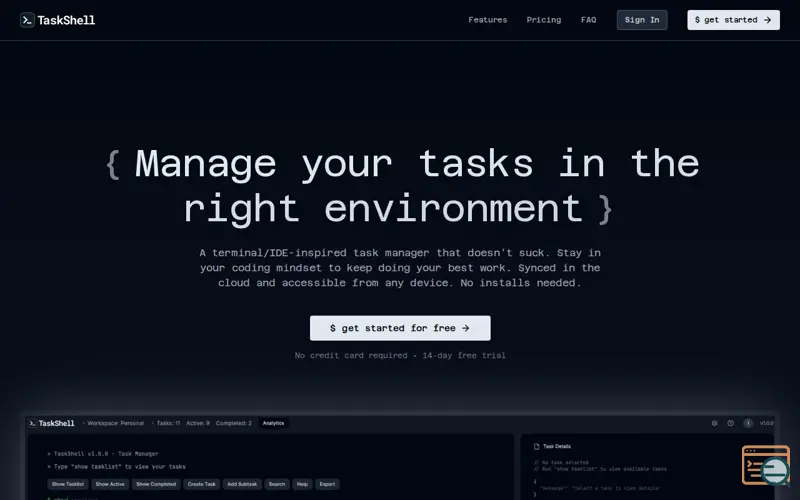Click the header '$ get started' button

[733, 20]
